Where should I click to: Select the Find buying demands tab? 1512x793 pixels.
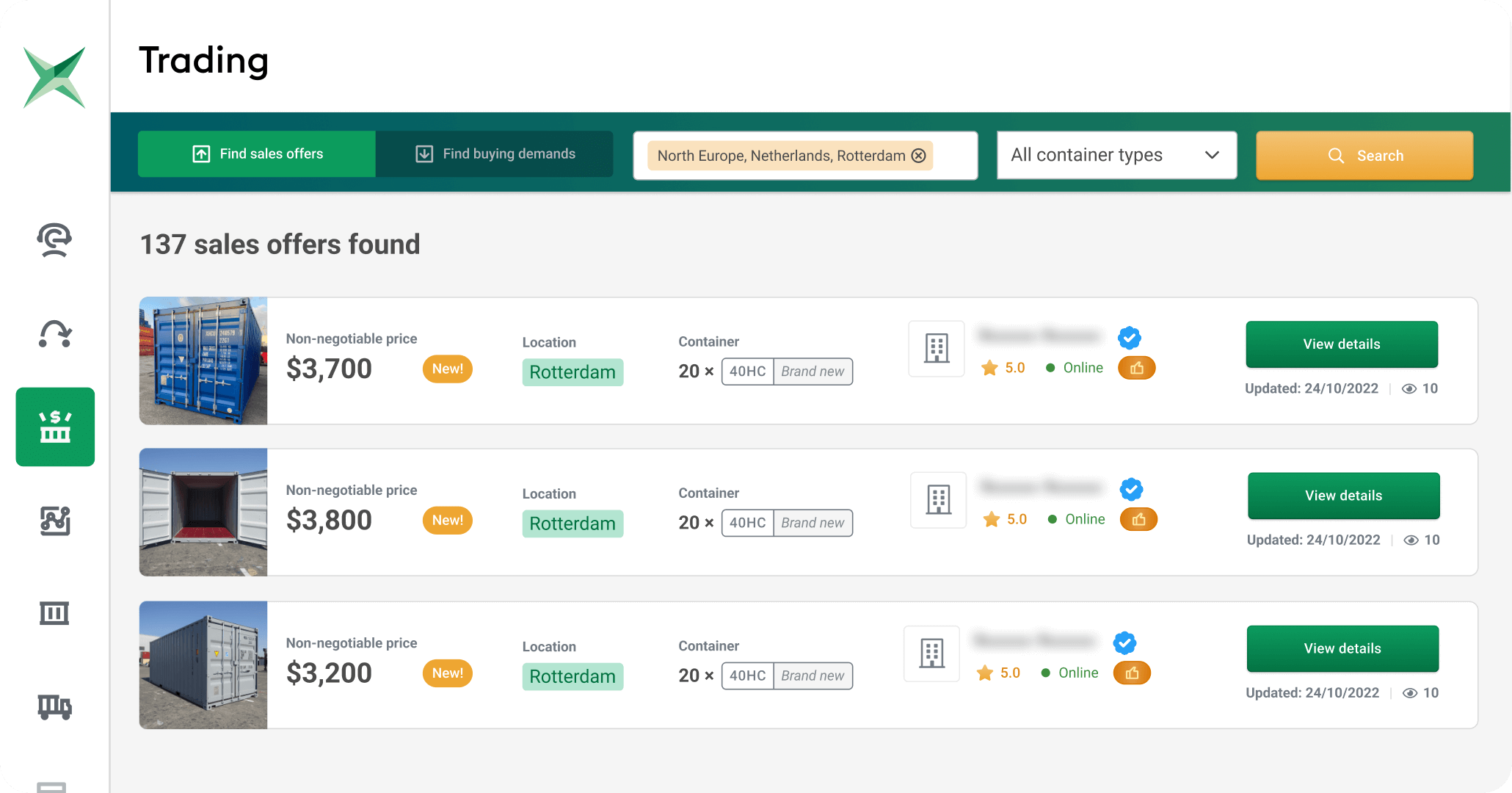[x=495, y=154]
